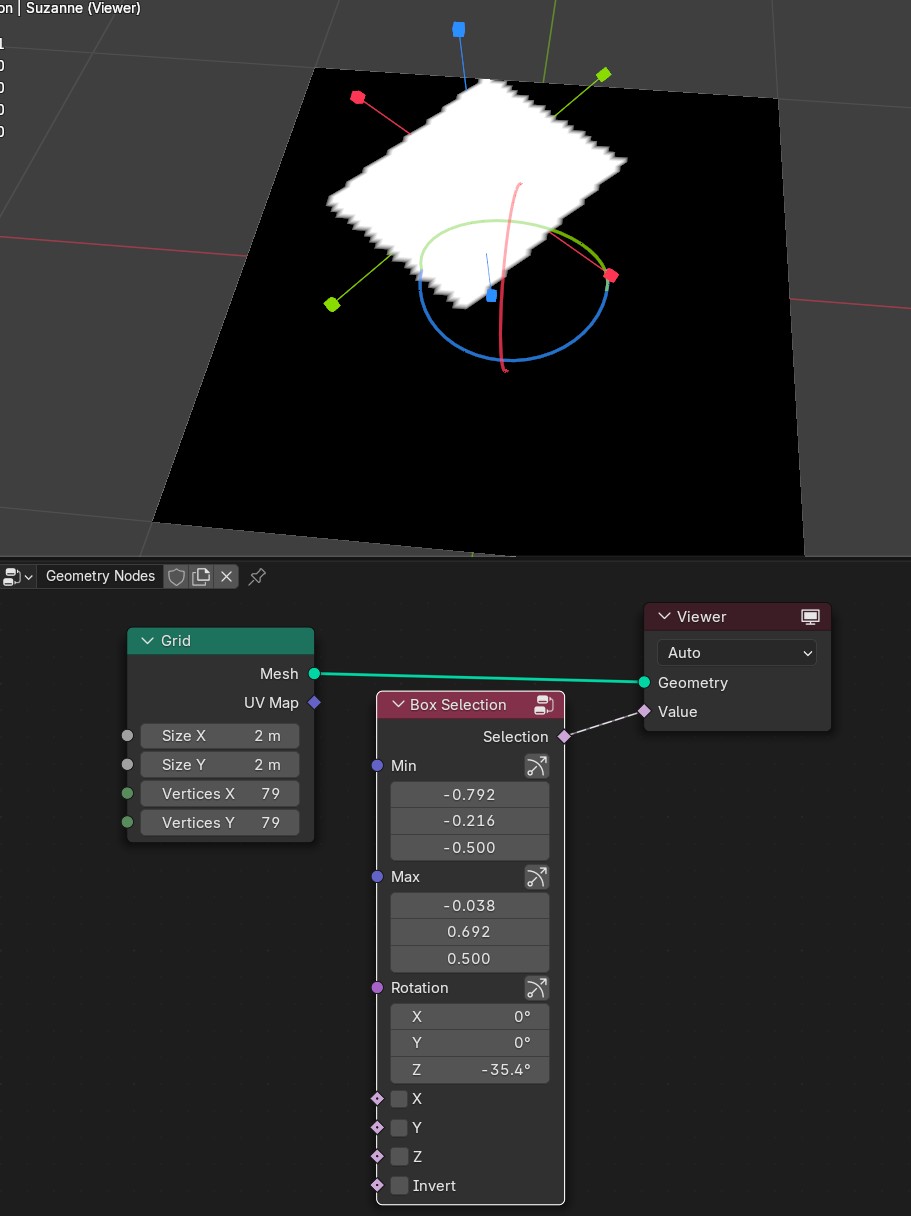
Task: Duplicate the Geometry Nodes node tree
Action: point(201,577)
